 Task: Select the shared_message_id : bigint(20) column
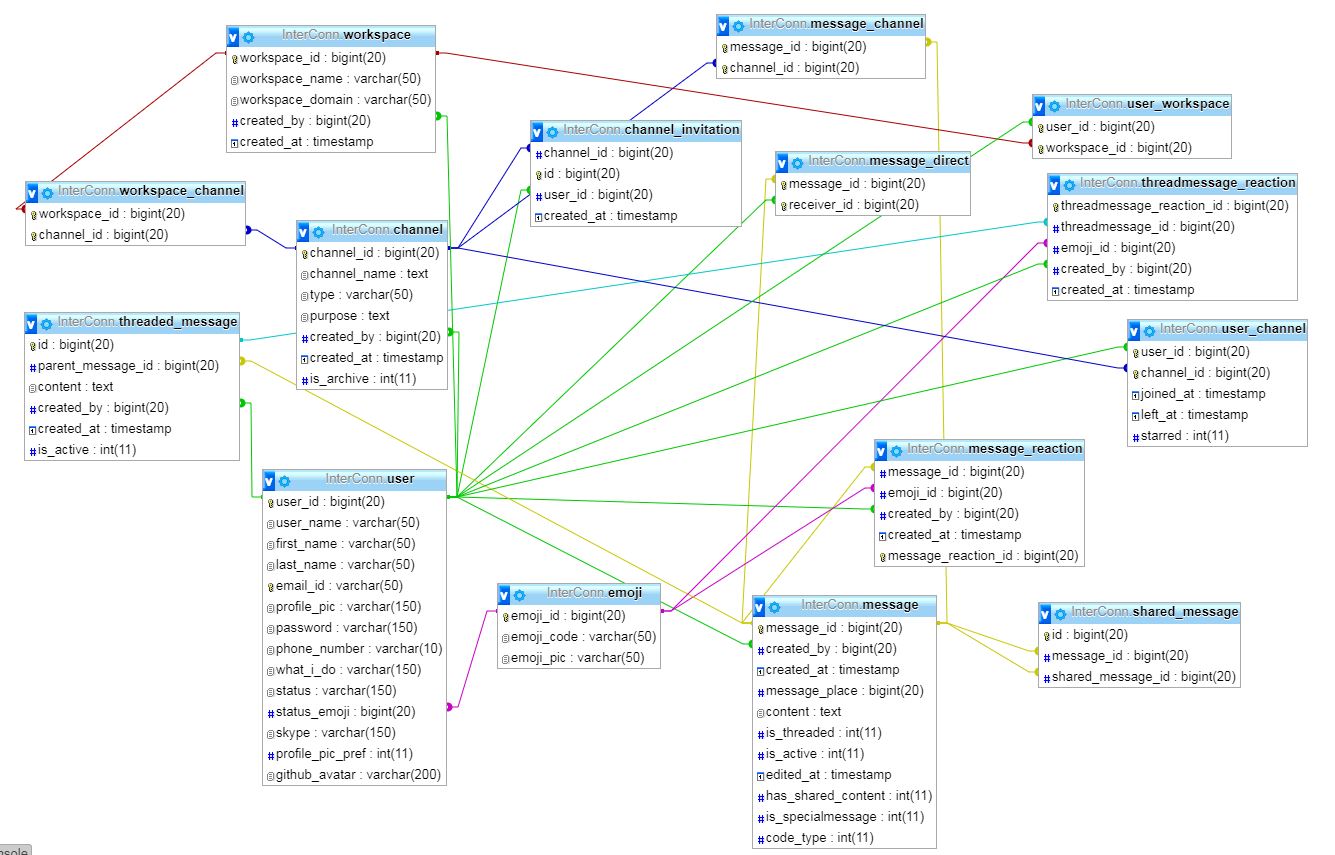[1140, 677]
